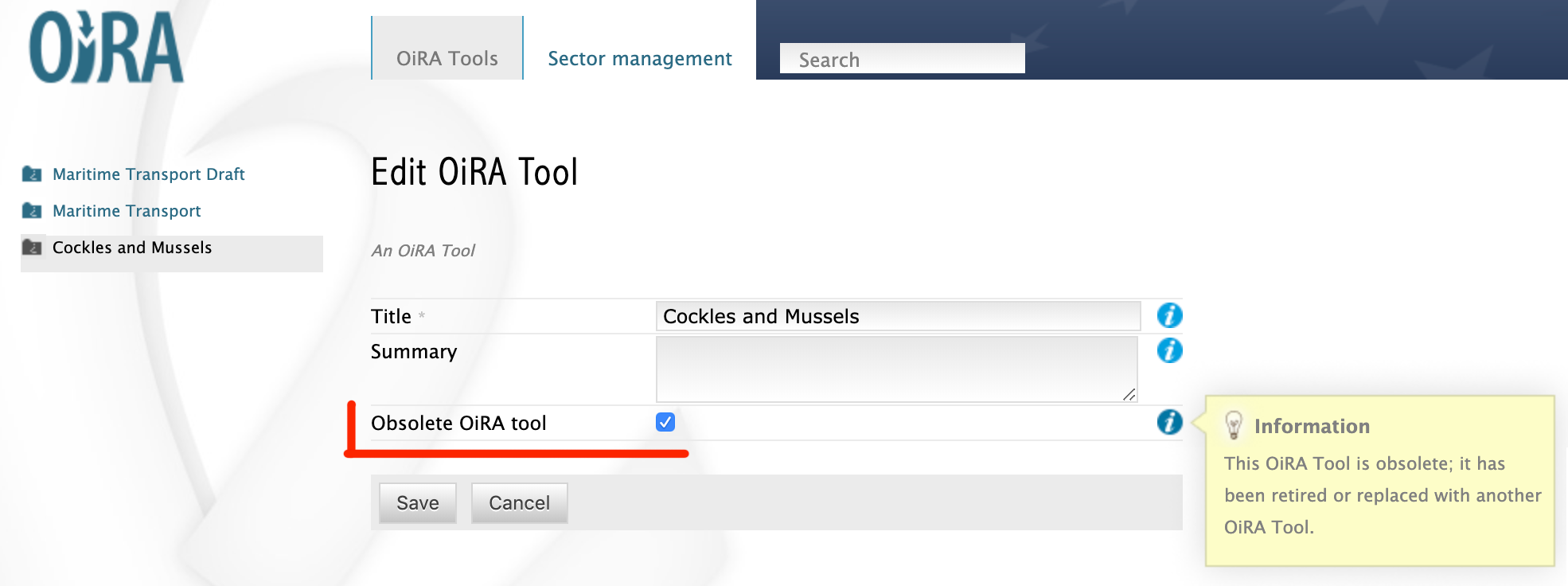Viewport: 1568px width, 586px height.
Task: Open the Sector management tab
Action: point(639,58)
